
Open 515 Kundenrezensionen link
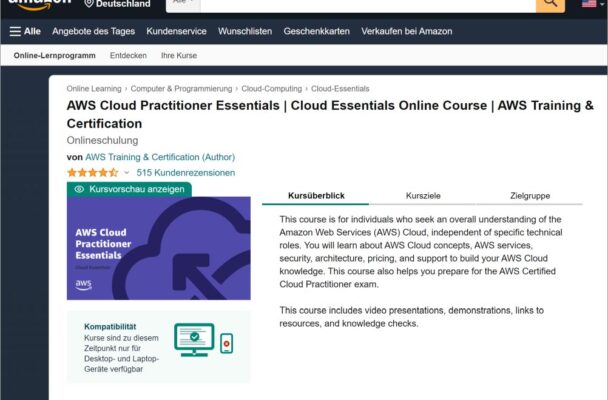pos(186,172)
